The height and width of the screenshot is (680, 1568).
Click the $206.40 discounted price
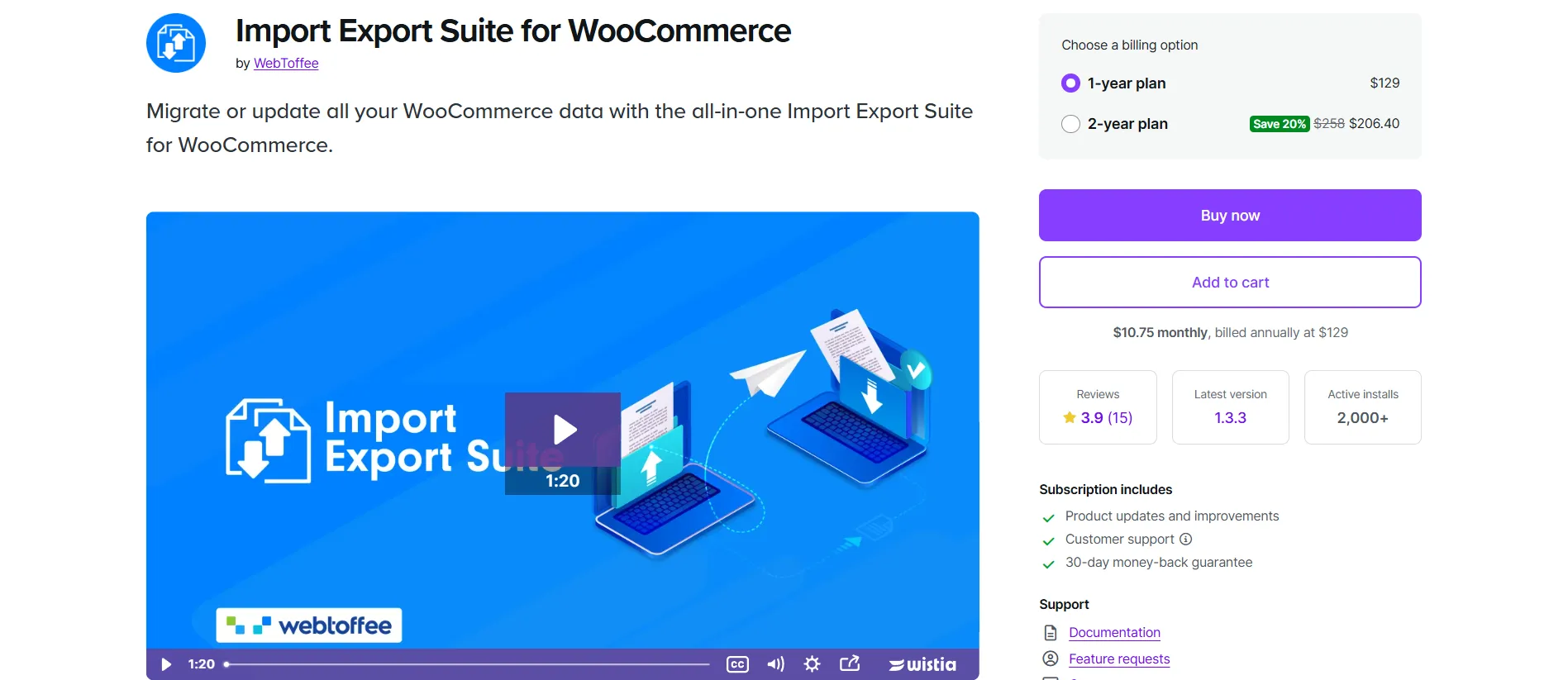tap(1374, 123)
